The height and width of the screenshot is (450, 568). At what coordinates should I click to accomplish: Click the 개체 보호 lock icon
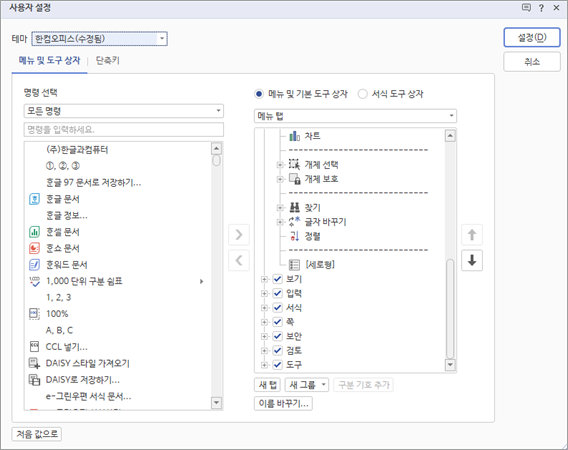295,179
